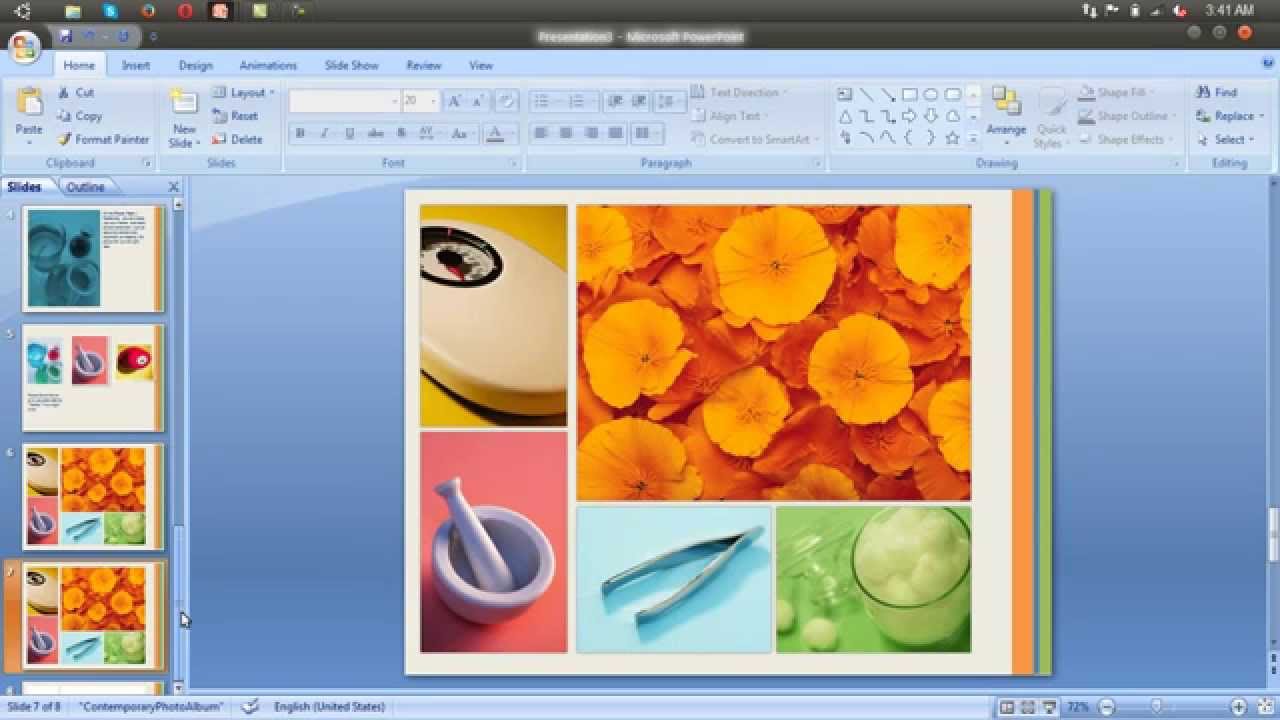1280x720 pixels.
Task: Select the Down Arrow shape
Action: coord(931,116)
